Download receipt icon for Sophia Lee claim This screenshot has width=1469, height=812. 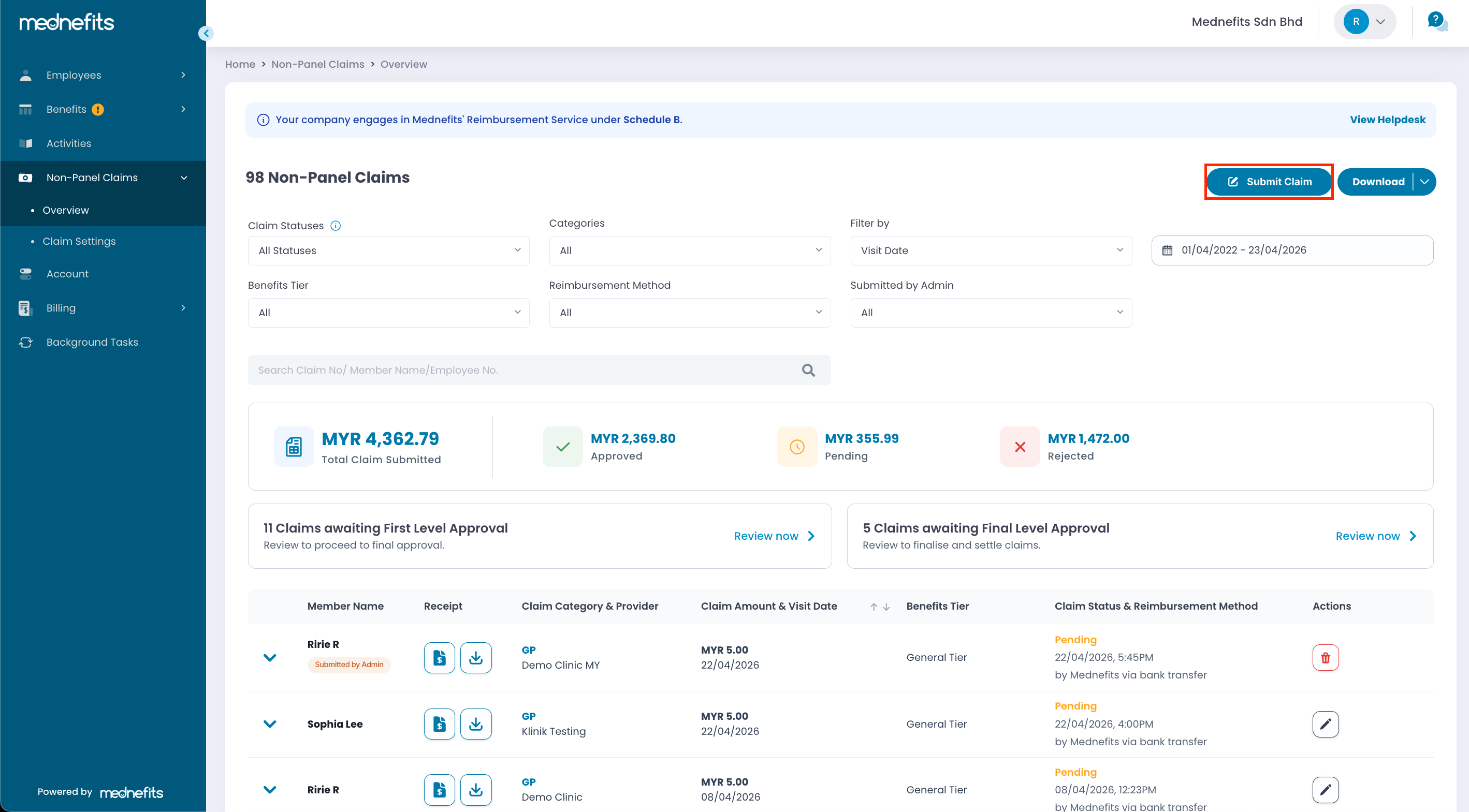(x=476, y=724)
